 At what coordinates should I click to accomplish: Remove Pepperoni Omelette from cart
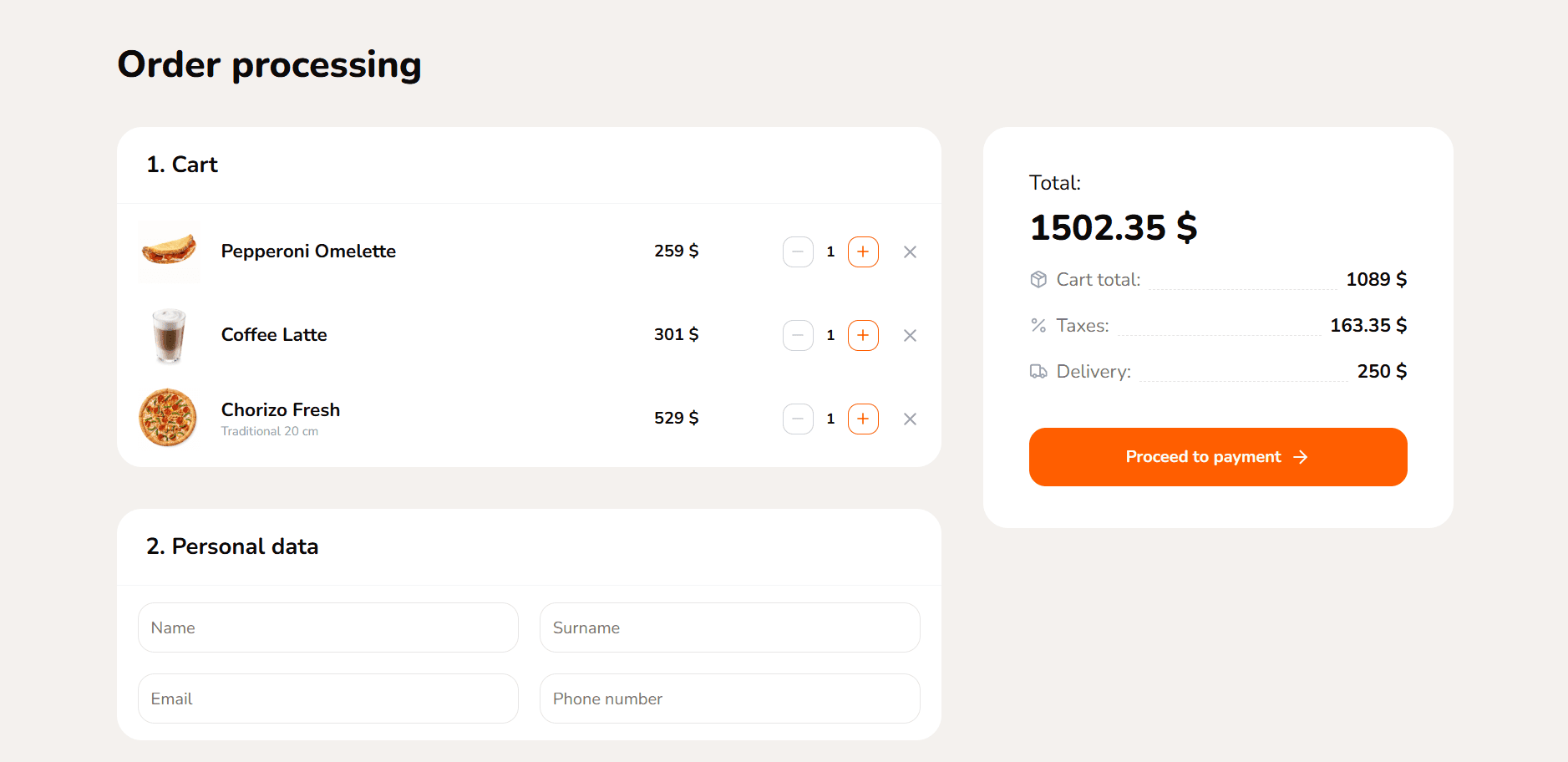(911, 251)
